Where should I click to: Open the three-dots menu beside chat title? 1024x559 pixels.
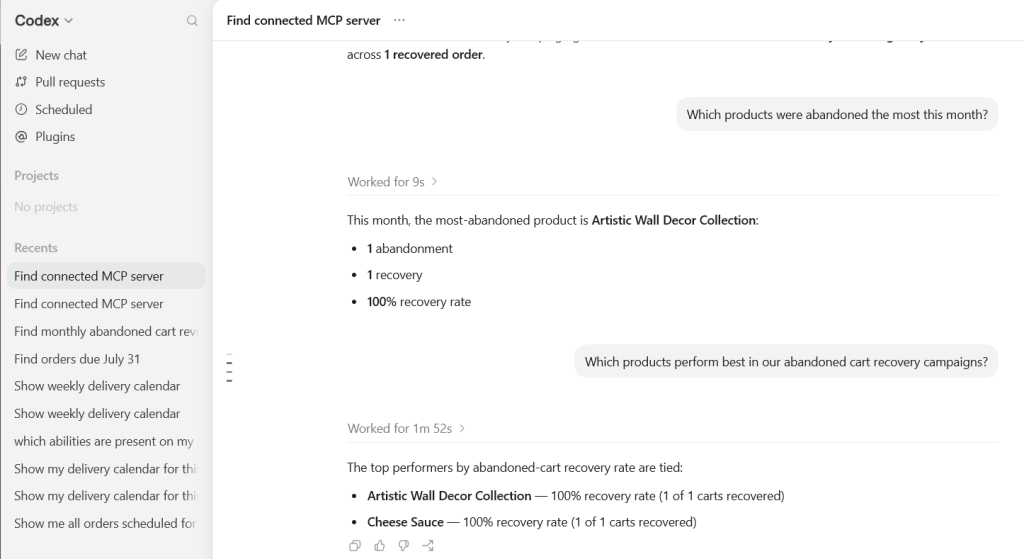(x=399, y=20)
